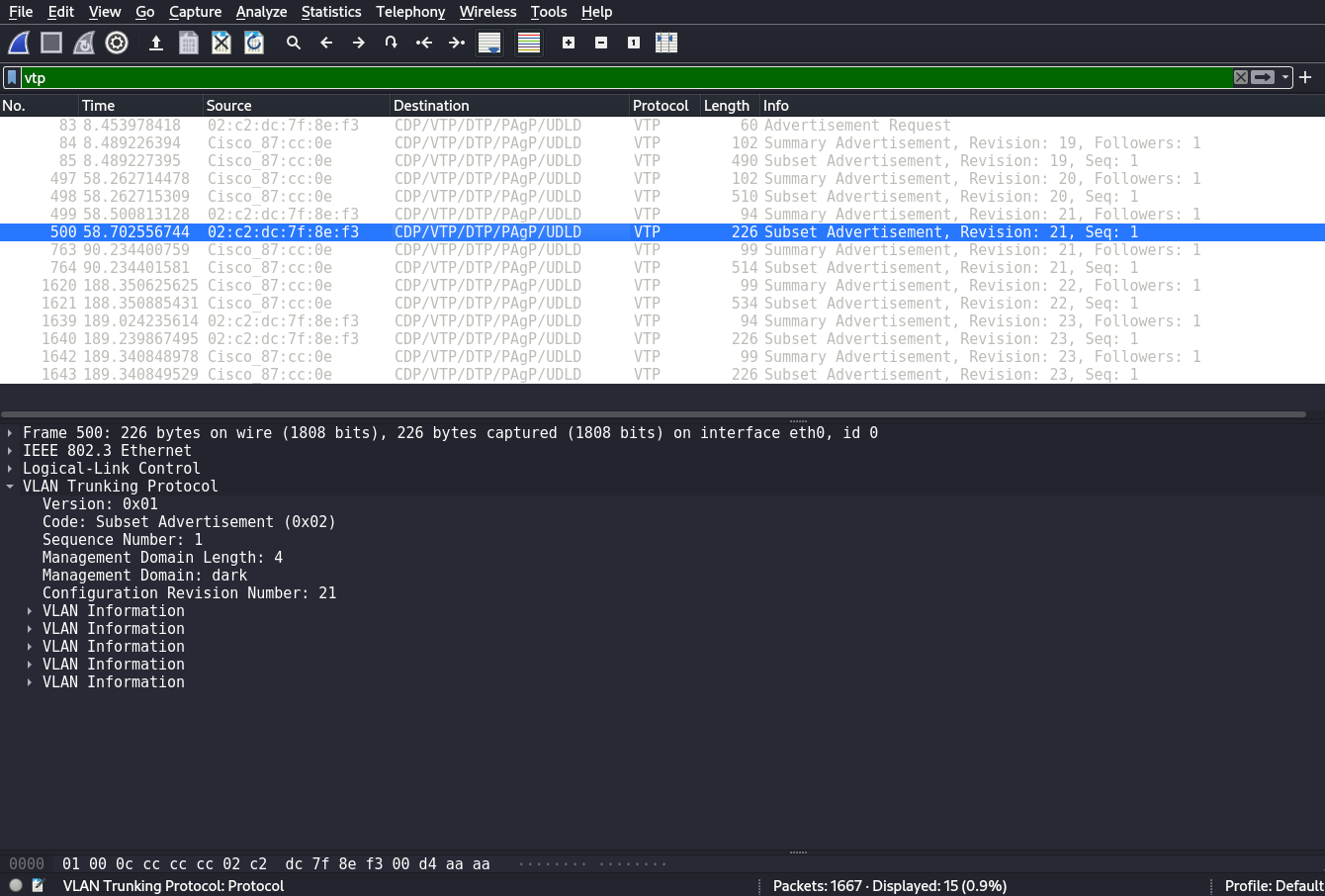Zoom in on packet text with the plus icon
Image resolution: width=1325 pixels, height=896 pixels.
point(569,43)
